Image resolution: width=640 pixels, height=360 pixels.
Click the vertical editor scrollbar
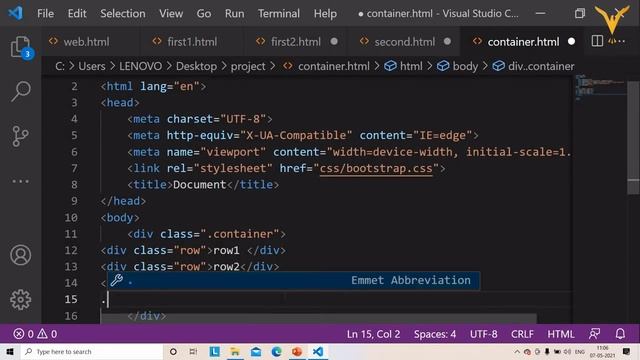pyautogui.click(x=633, y=138)
